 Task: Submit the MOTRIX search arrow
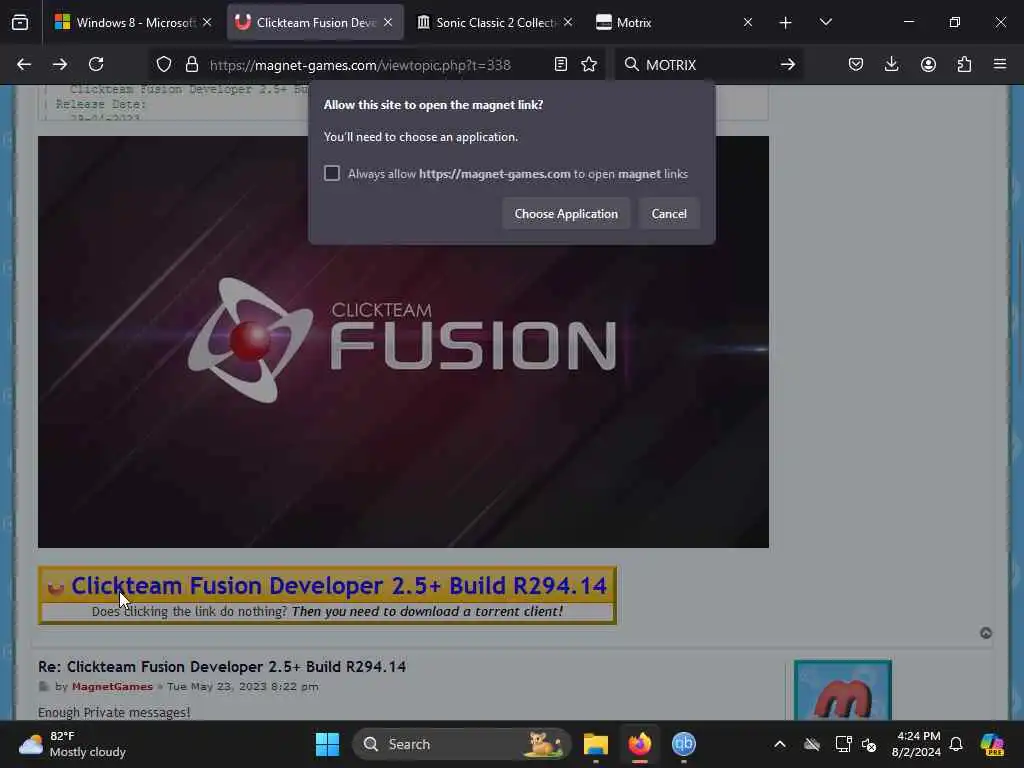point(788,64)
